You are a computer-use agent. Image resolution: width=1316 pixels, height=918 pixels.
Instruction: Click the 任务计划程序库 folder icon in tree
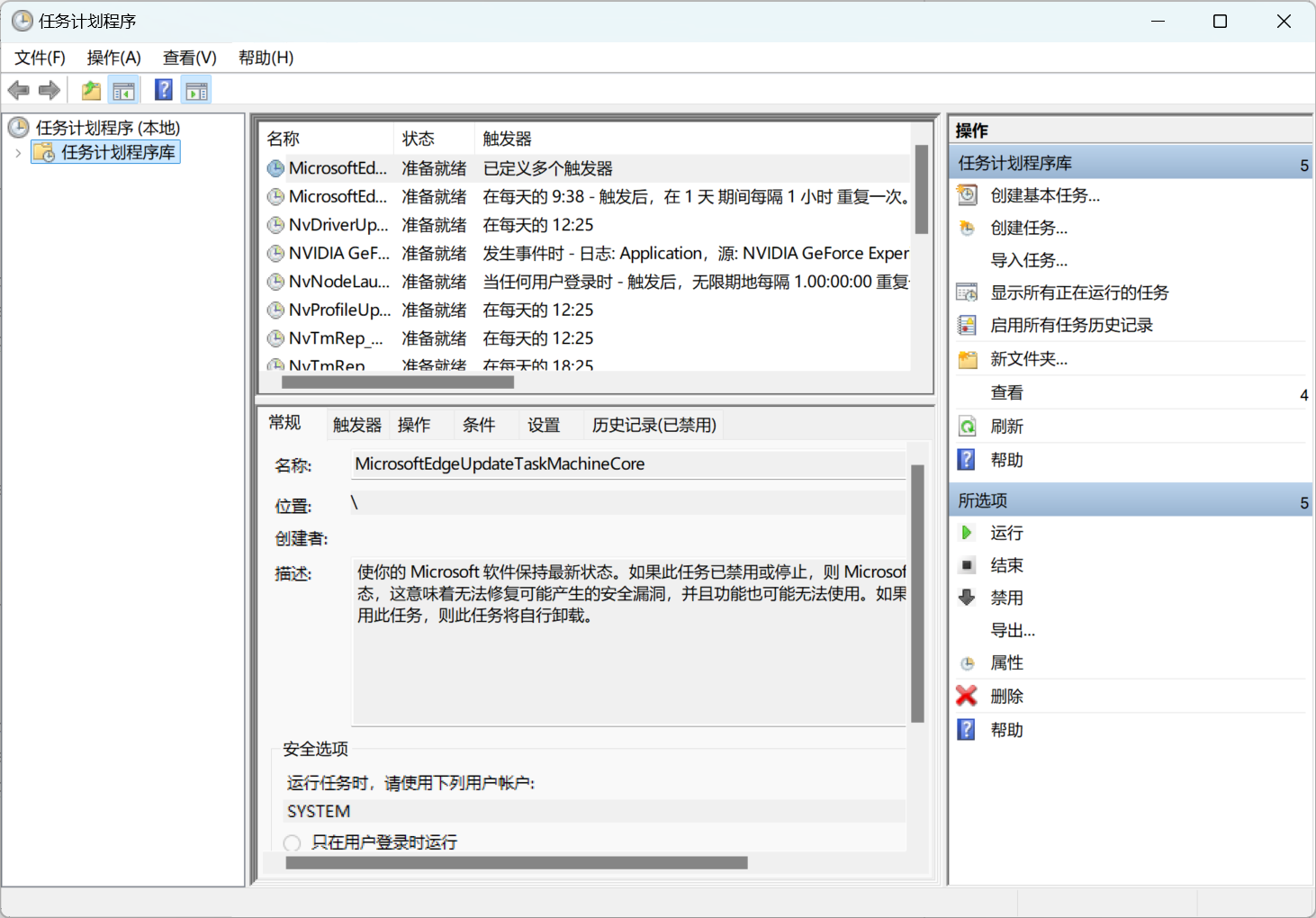43,152
